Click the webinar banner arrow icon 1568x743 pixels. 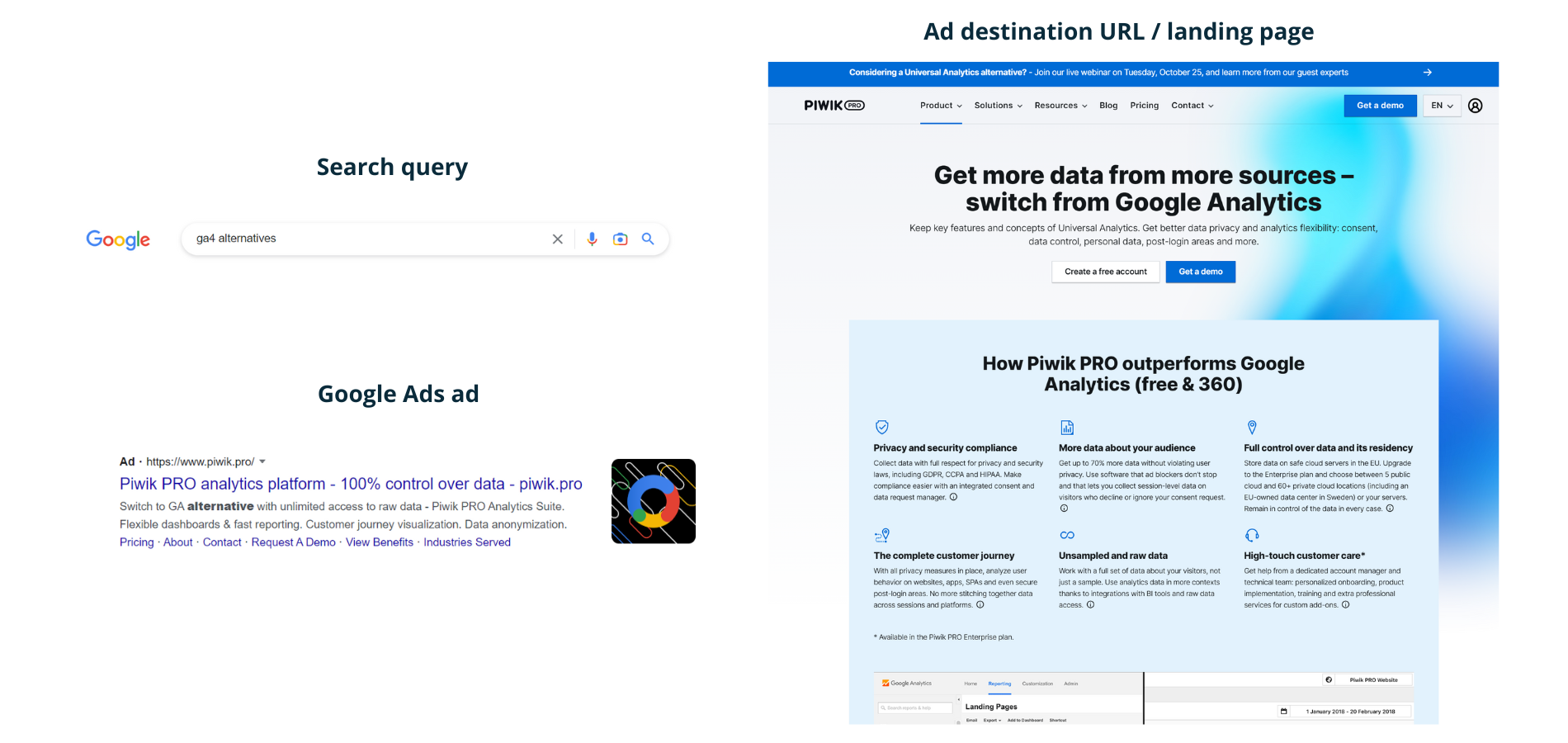point(1428,73)
